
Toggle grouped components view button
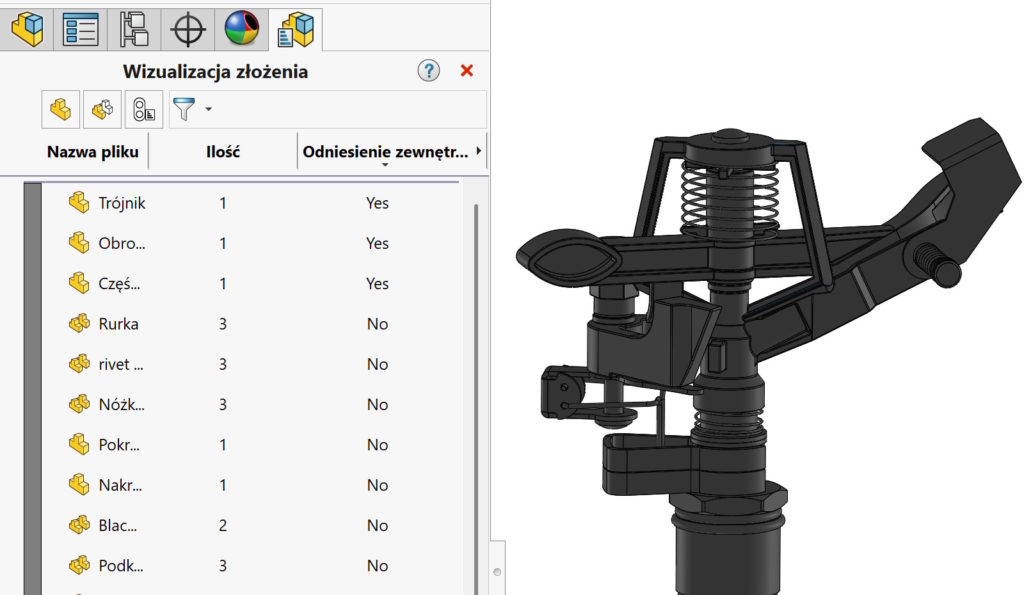click(x=102, y=110)
